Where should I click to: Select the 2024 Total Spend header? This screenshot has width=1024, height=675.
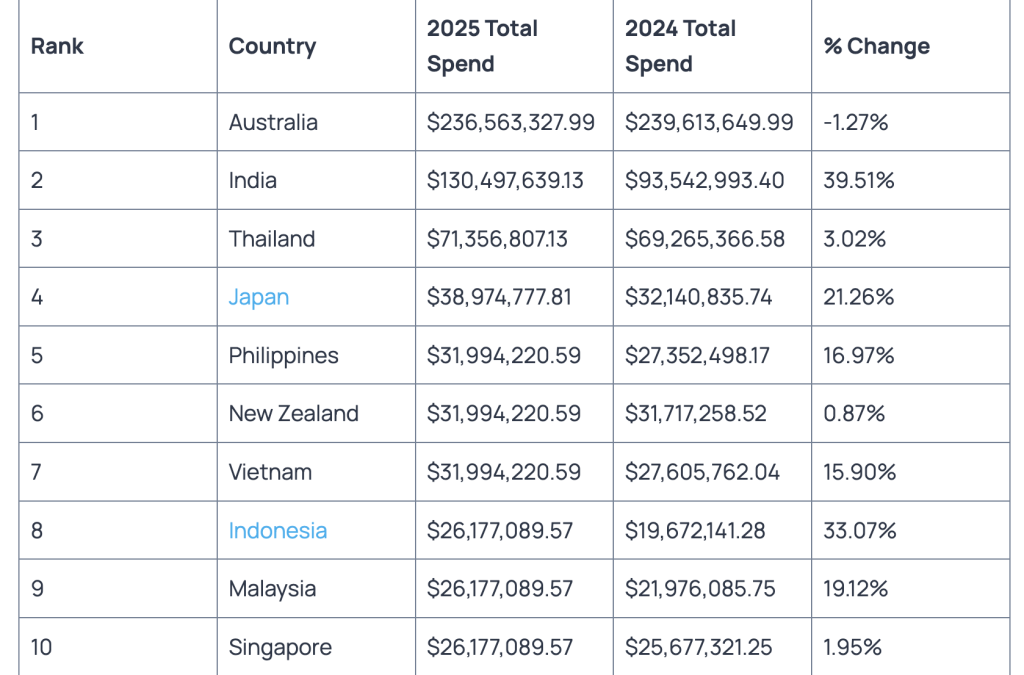click(x=680, y=46)
